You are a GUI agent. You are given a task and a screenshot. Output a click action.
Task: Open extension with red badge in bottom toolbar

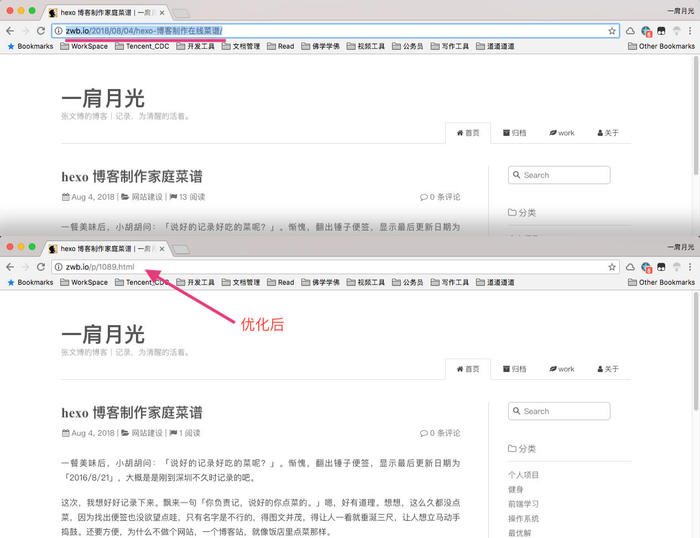point(646,267)
